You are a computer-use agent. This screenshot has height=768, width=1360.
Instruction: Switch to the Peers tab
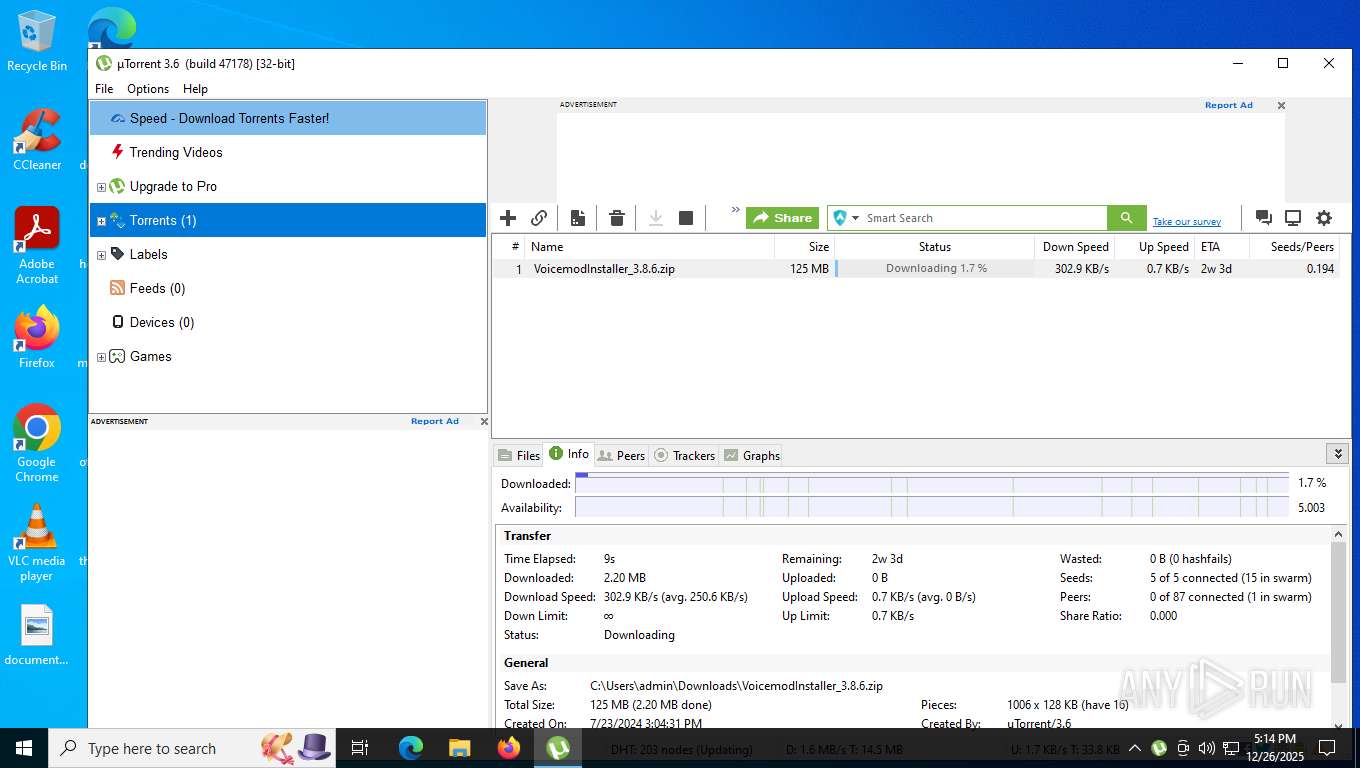tap(620, 455)
